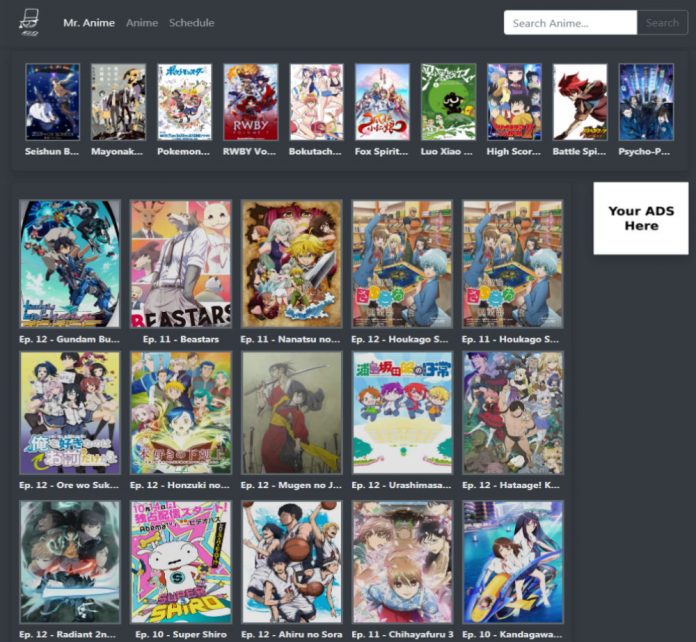Click the 'Ep. 12 - Ore wo Suk...' title text
The height and width of the screenshot is (642, 696).
(69, 485)
